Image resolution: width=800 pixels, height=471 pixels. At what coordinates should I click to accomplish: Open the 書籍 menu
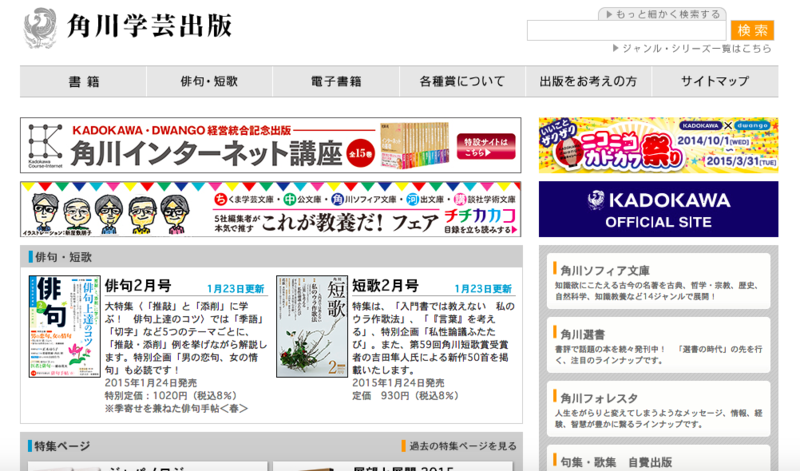pyautogui.click(x=84, y=81)
